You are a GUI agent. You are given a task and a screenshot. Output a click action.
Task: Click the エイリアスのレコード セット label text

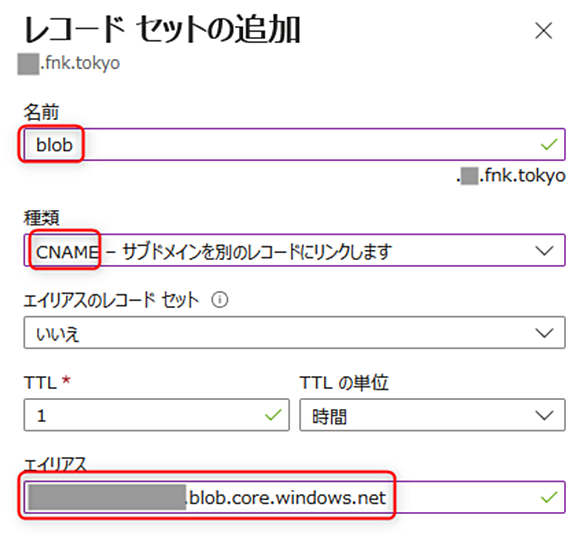tap(111, 300)
